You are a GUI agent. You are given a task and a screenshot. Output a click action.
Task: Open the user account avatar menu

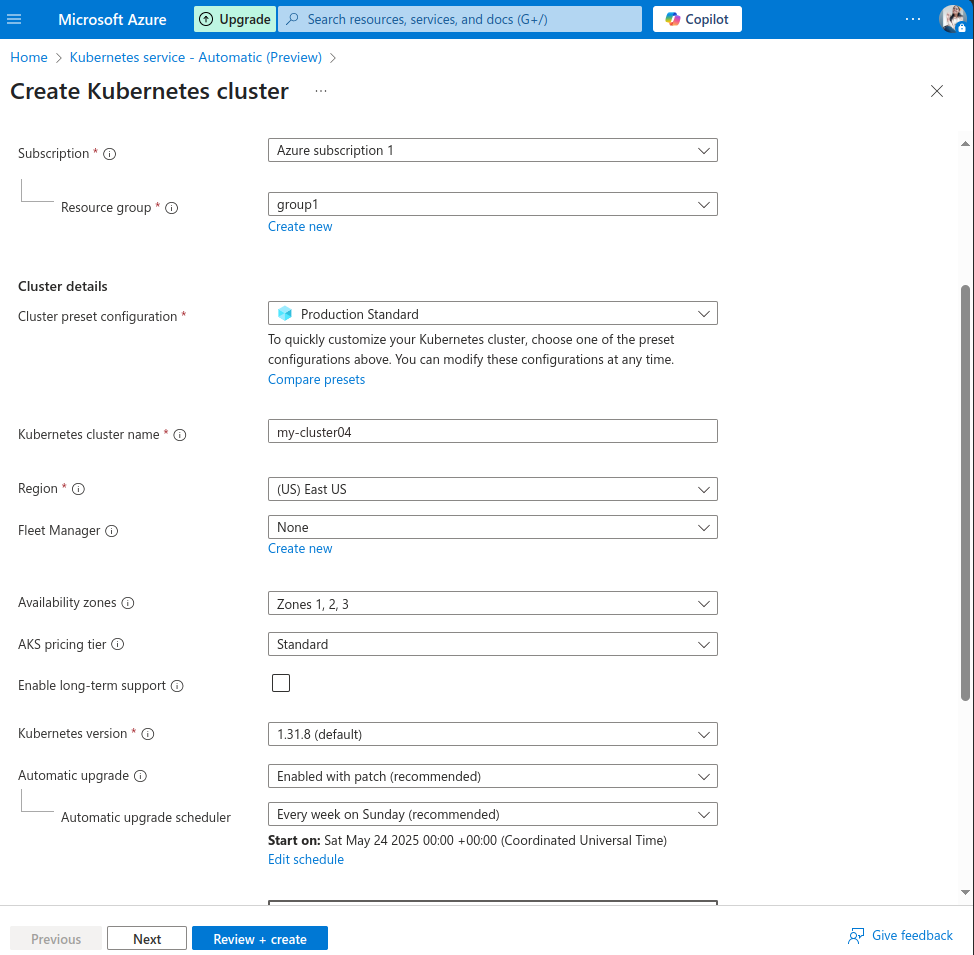951,19
